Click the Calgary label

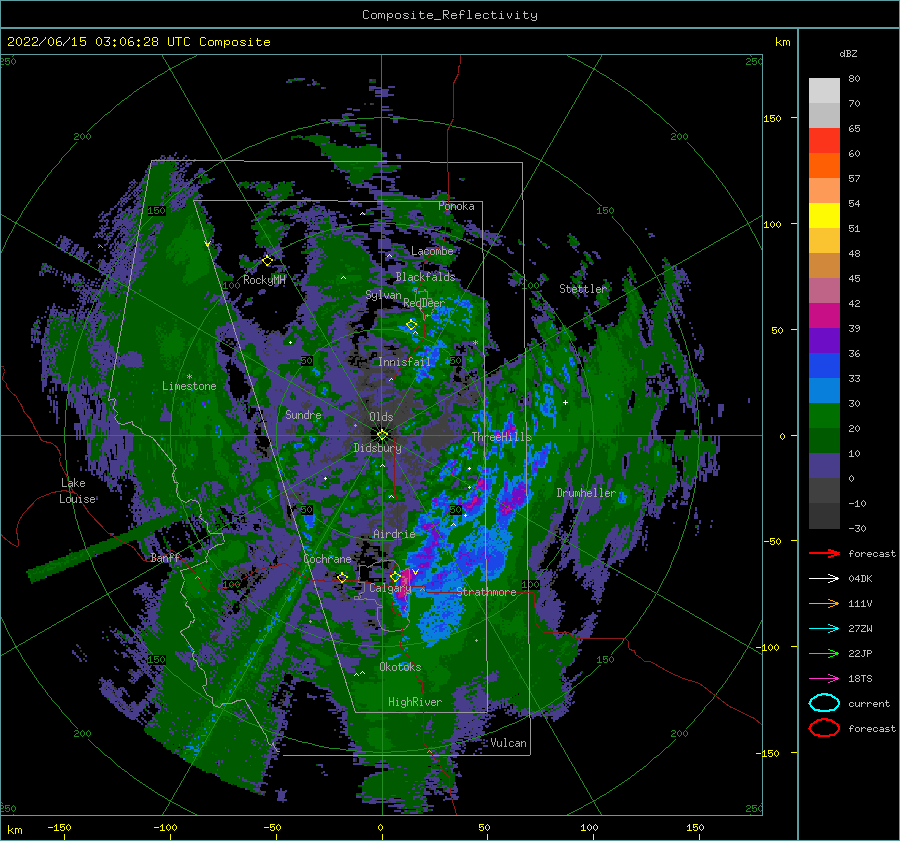(x=390, y=588)
